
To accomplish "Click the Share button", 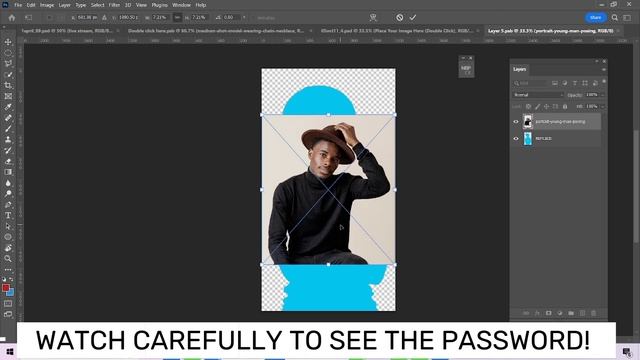I will coord(596,18).
